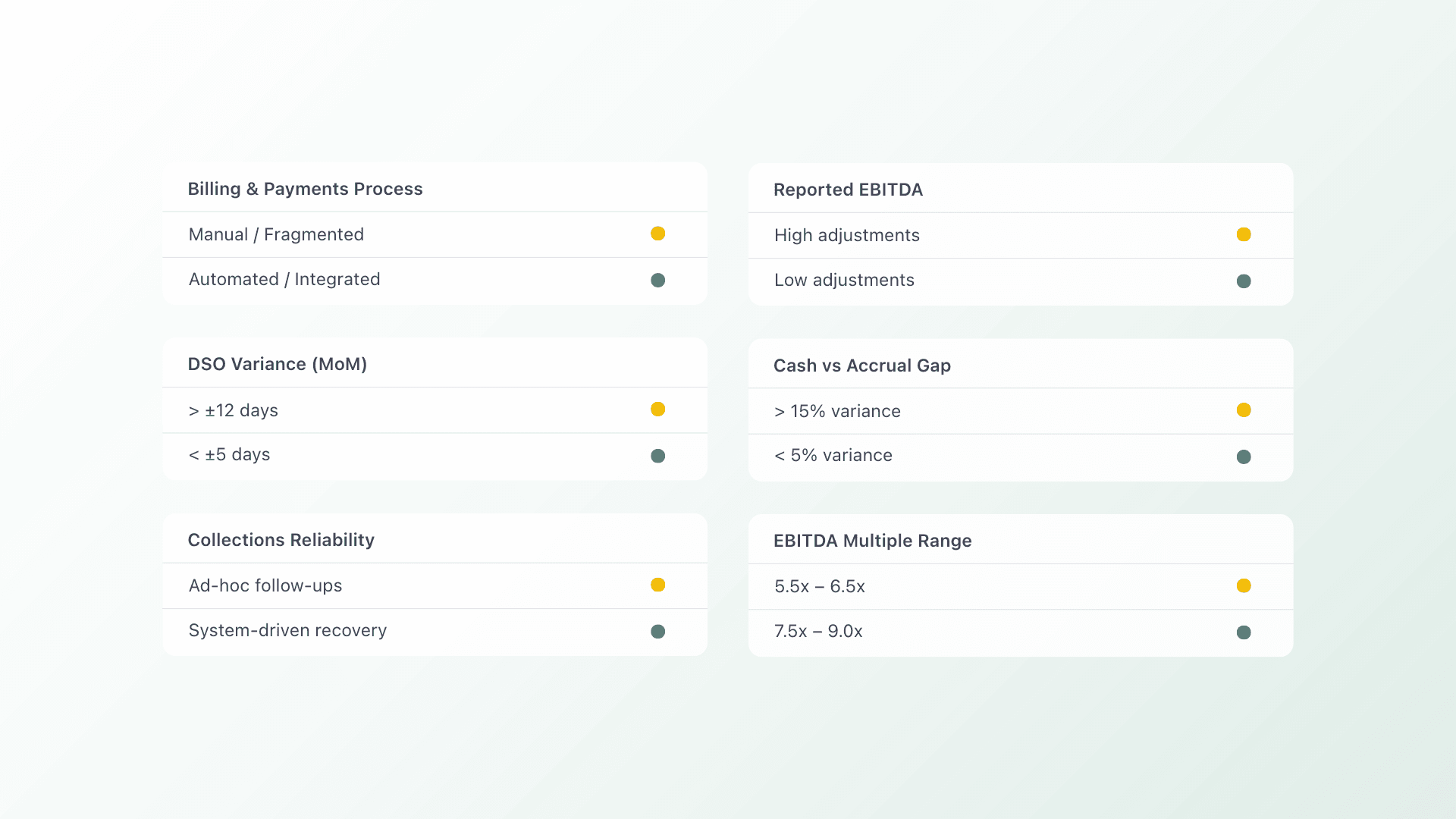This screenshot has height=819, width=1456.
Task: Select gray dot for System-driven recovery
Action: click(657, 632)
